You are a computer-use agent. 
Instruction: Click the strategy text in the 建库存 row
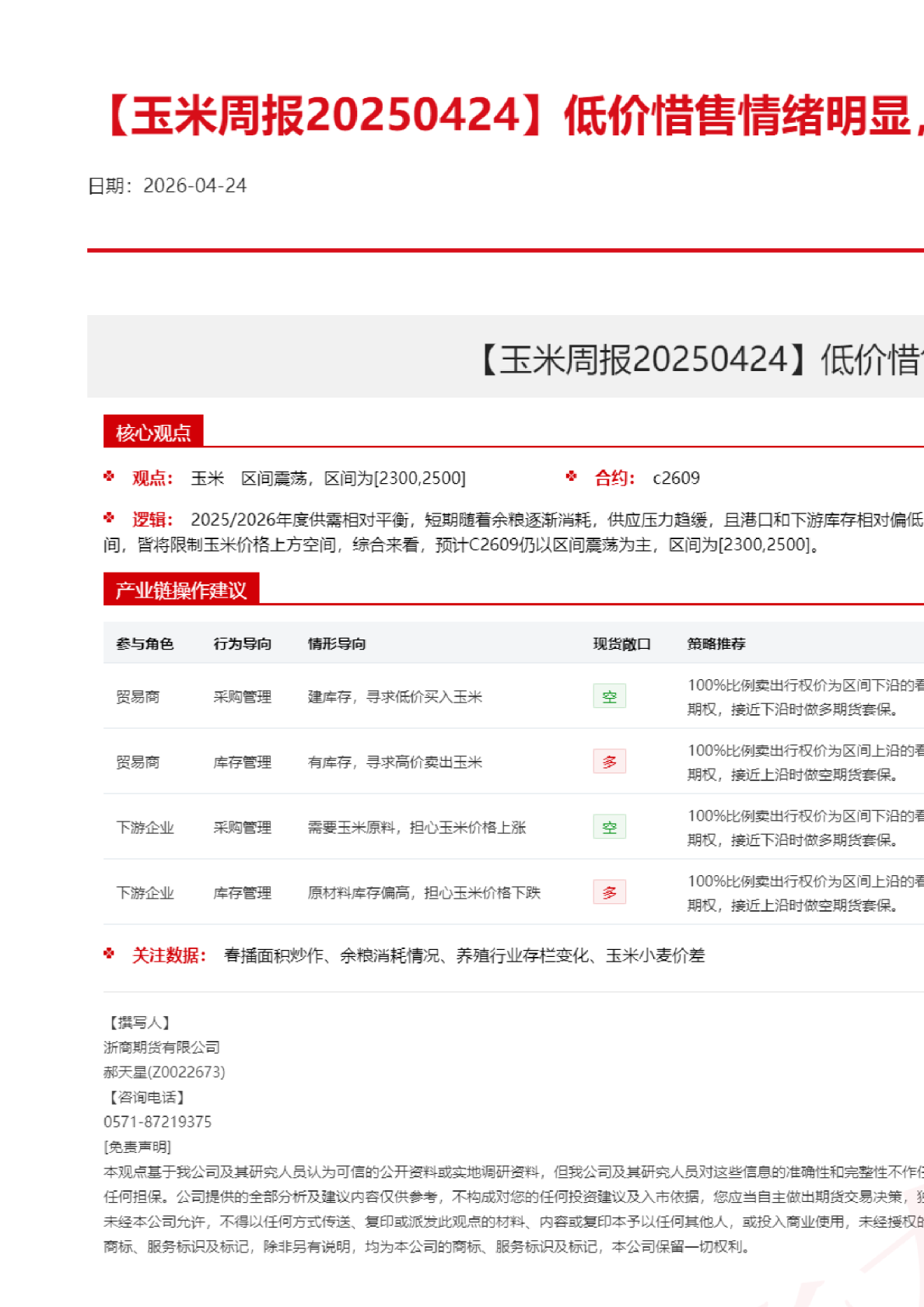click(806, 697)
